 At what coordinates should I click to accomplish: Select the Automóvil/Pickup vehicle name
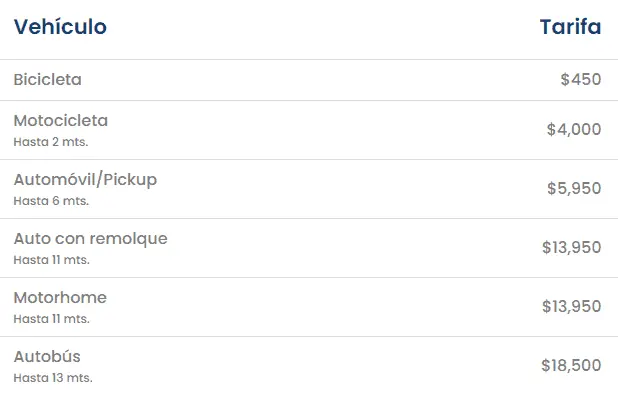(x=86, y=180)
